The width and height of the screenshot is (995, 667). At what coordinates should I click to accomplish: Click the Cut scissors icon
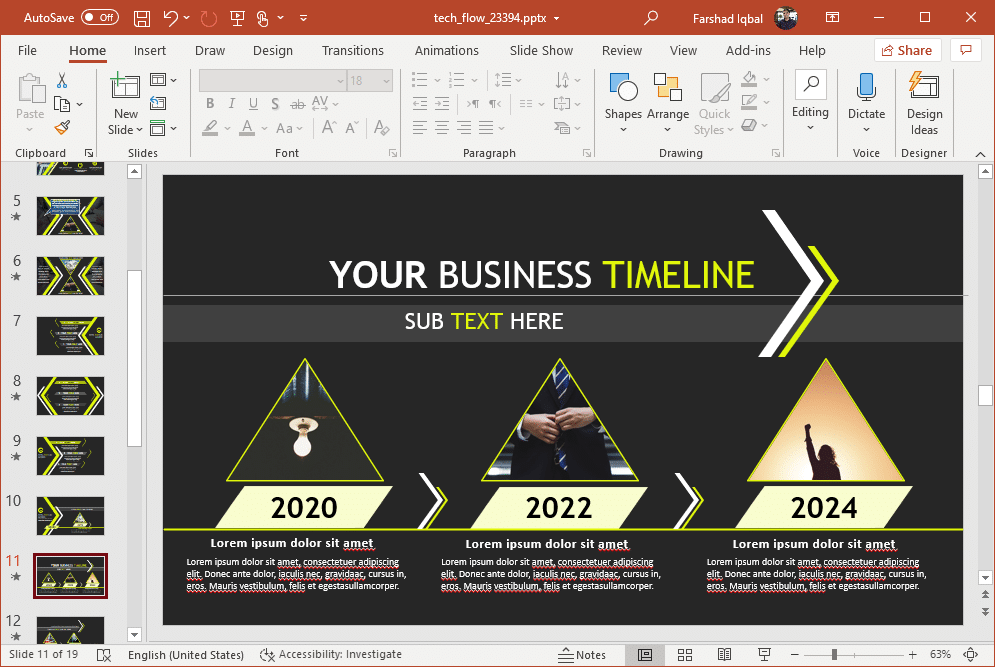tap(62, 81)
